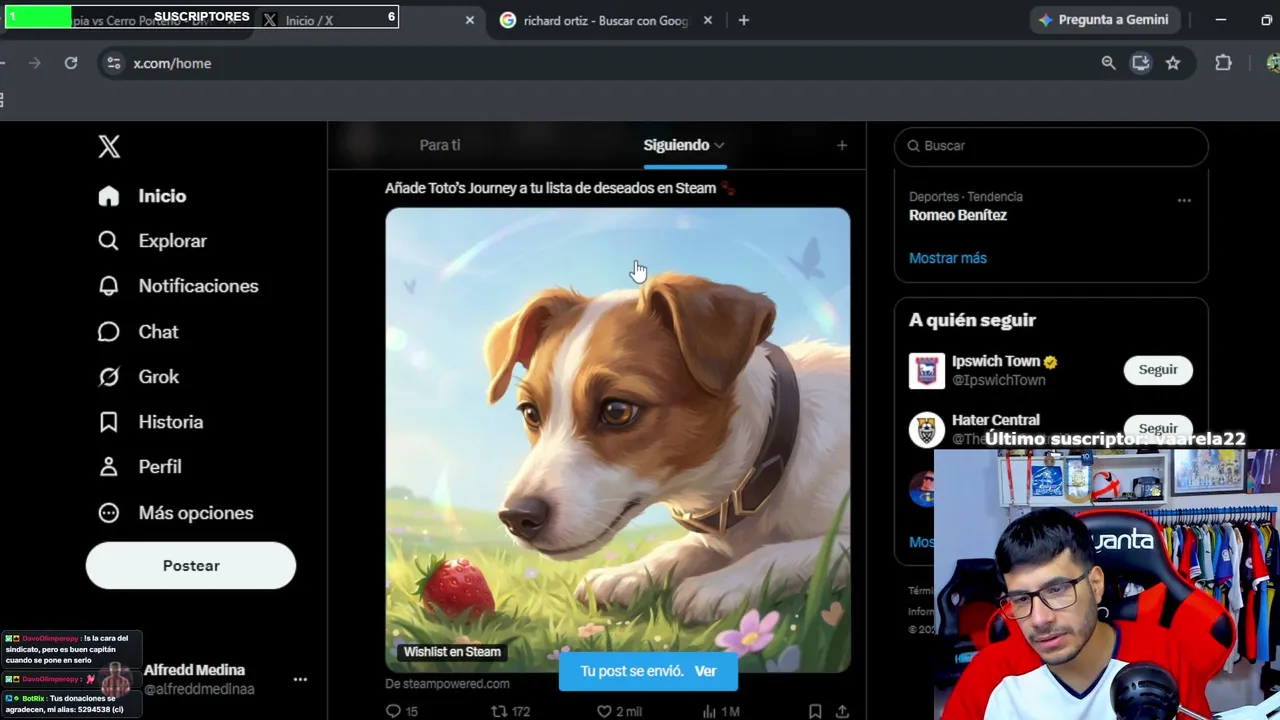Open Notificaciones from the sidebar

click(178, 286)
